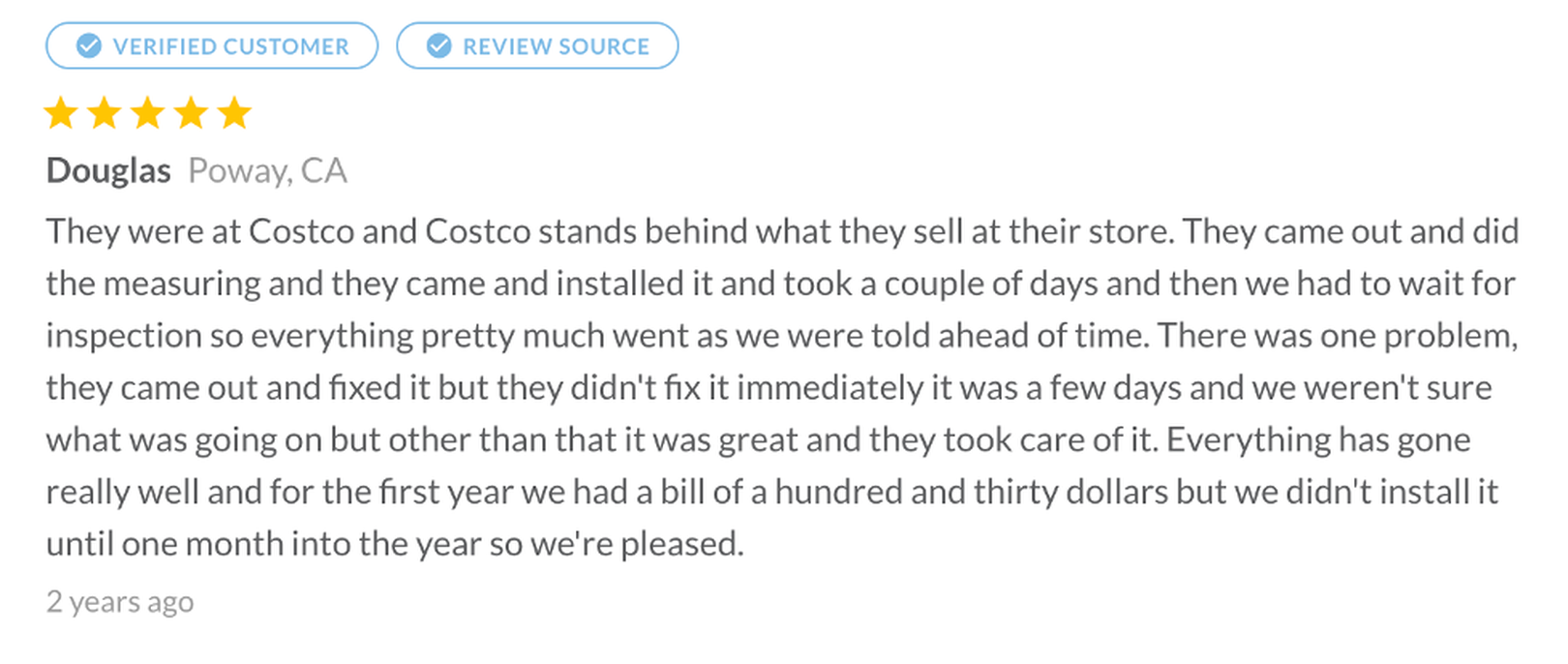Open the Verified Customer badge label

(x=230, y=46)
